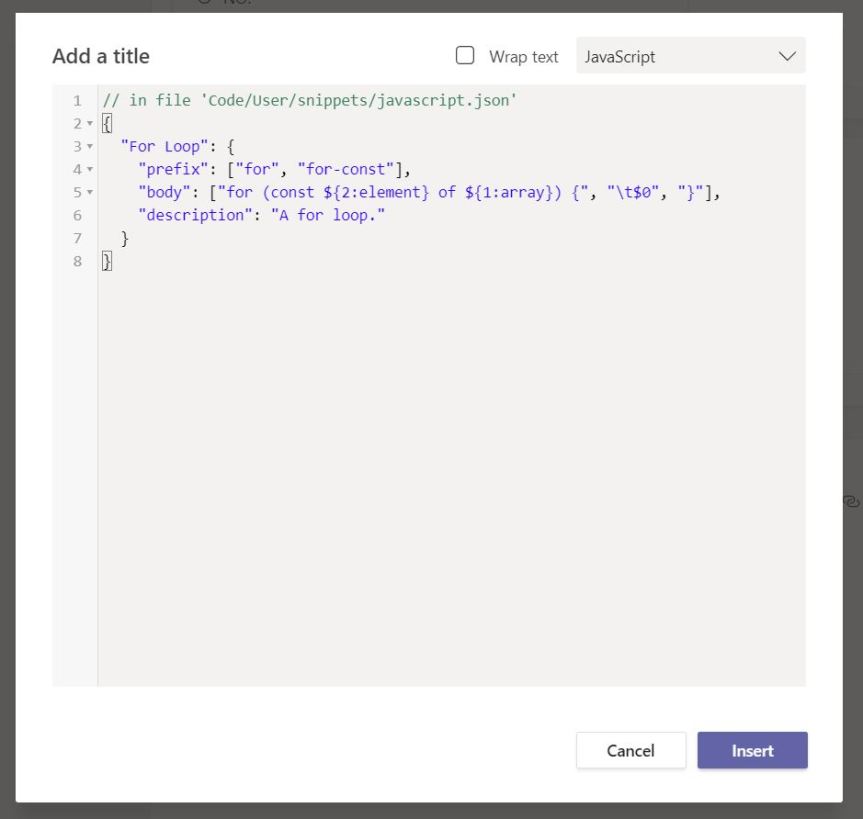
Task: Open the JavaScript language dropdown
Action: [690, 57]
